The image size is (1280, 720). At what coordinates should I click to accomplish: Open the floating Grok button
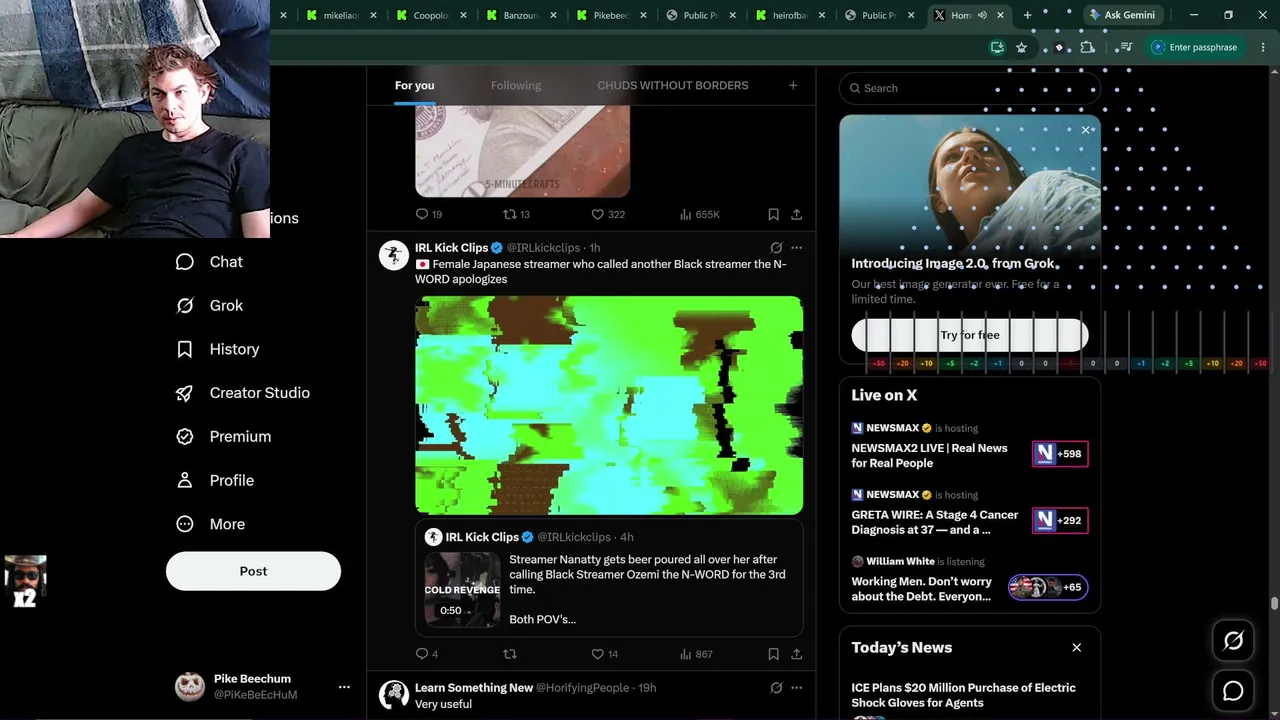1233,641
